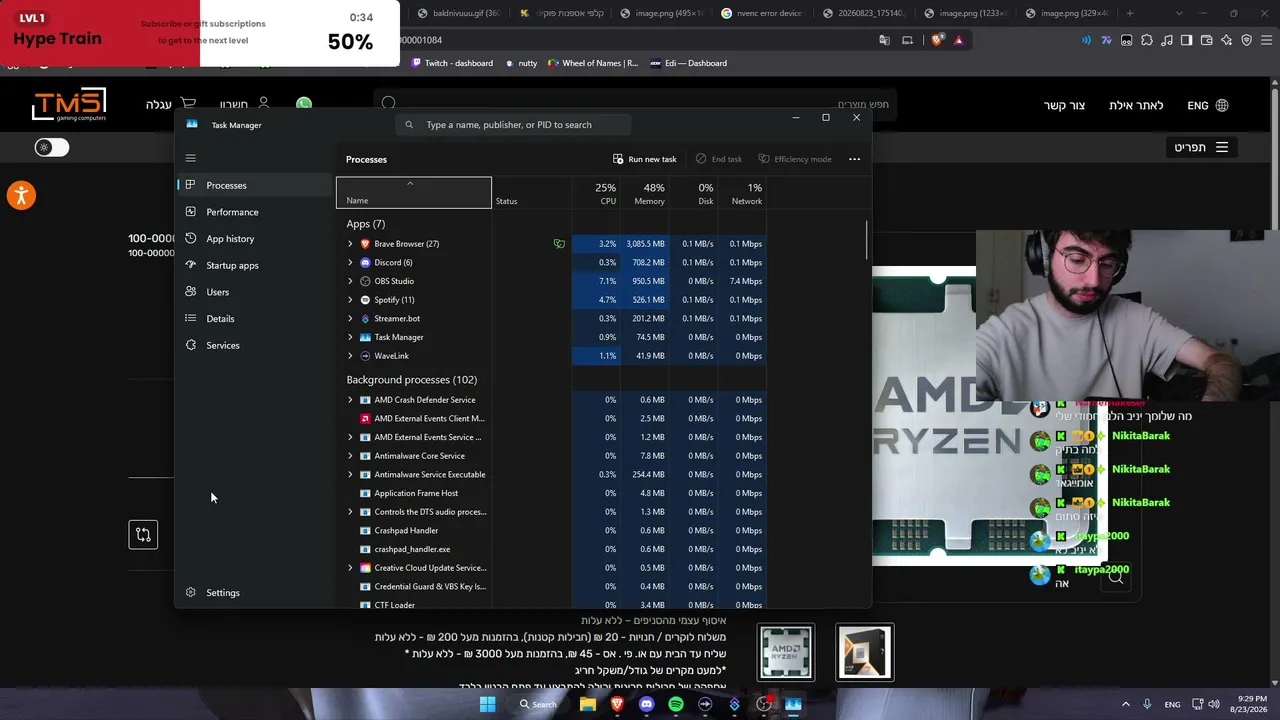Expand AMD Crash Defender Service row
Screen dimensions: 1280x720
pos(350,400)
